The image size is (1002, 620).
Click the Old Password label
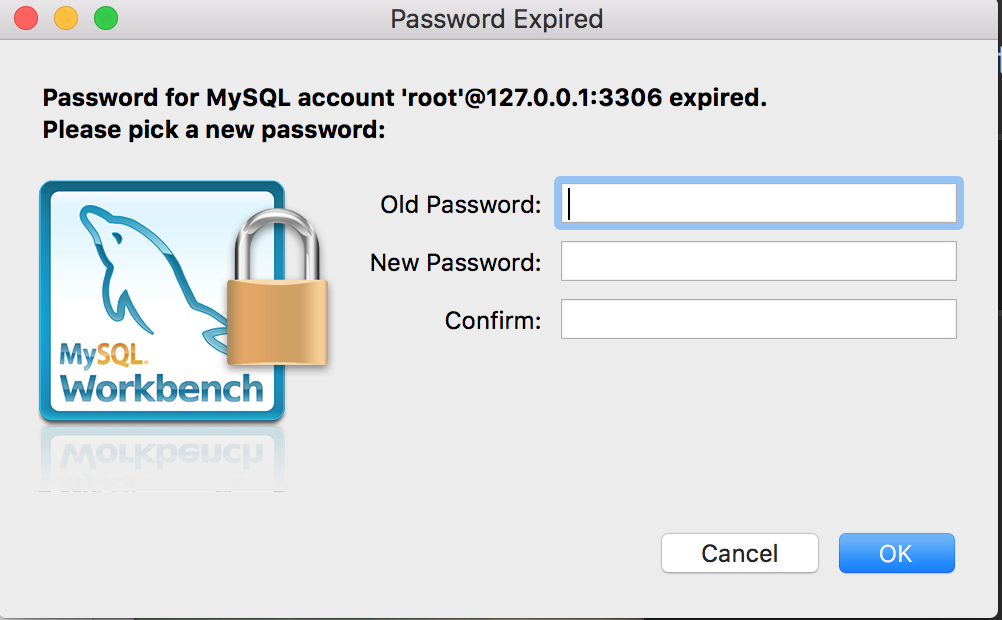pyautogui.click(x=461, y=205)
